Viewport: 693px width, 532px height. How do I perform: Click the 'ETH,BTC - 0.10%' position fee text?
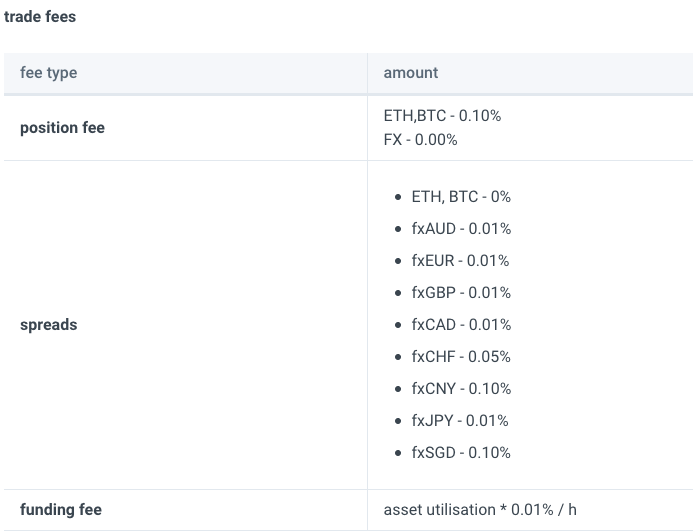[442, 116]
